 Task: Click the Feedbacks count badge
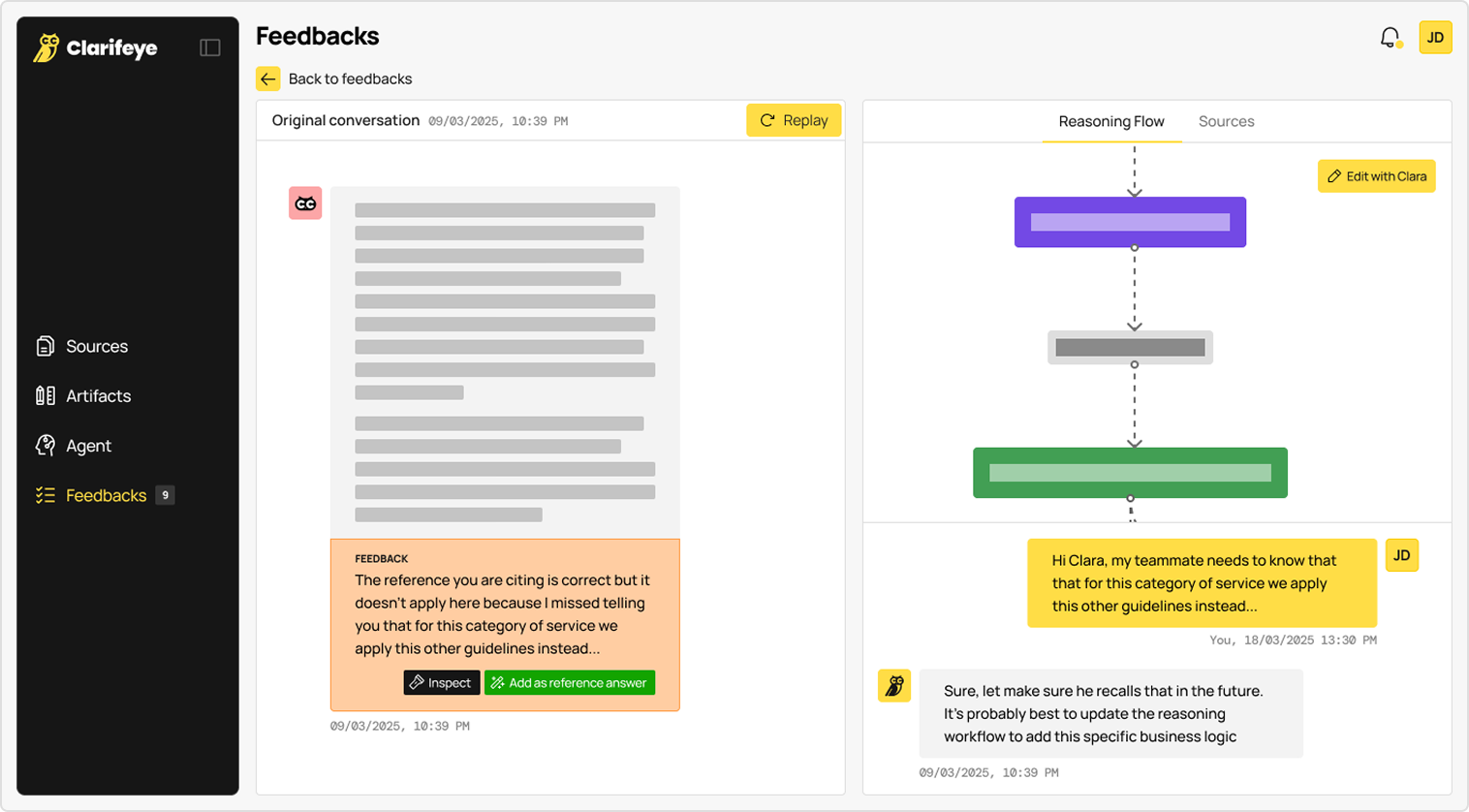[x=166, y=495]
